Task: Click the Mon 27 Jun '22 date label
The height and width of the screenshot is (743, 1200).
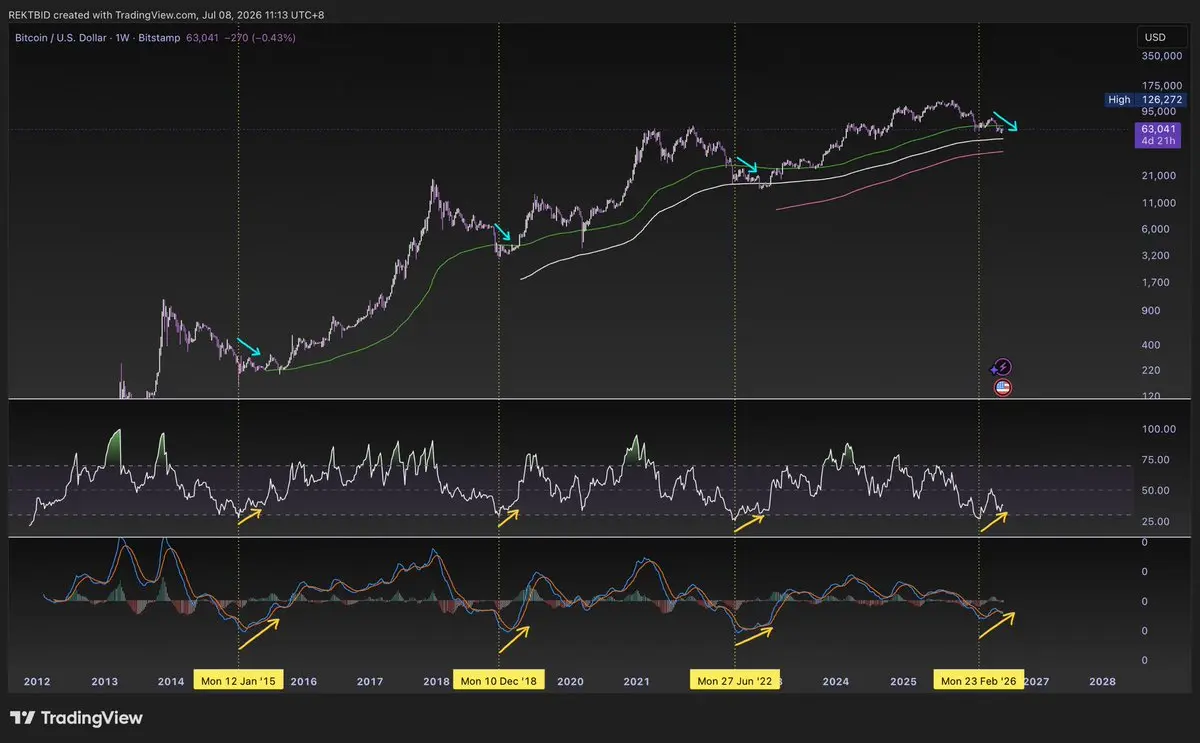Action: pyautogui.click(x=735, y=681)
